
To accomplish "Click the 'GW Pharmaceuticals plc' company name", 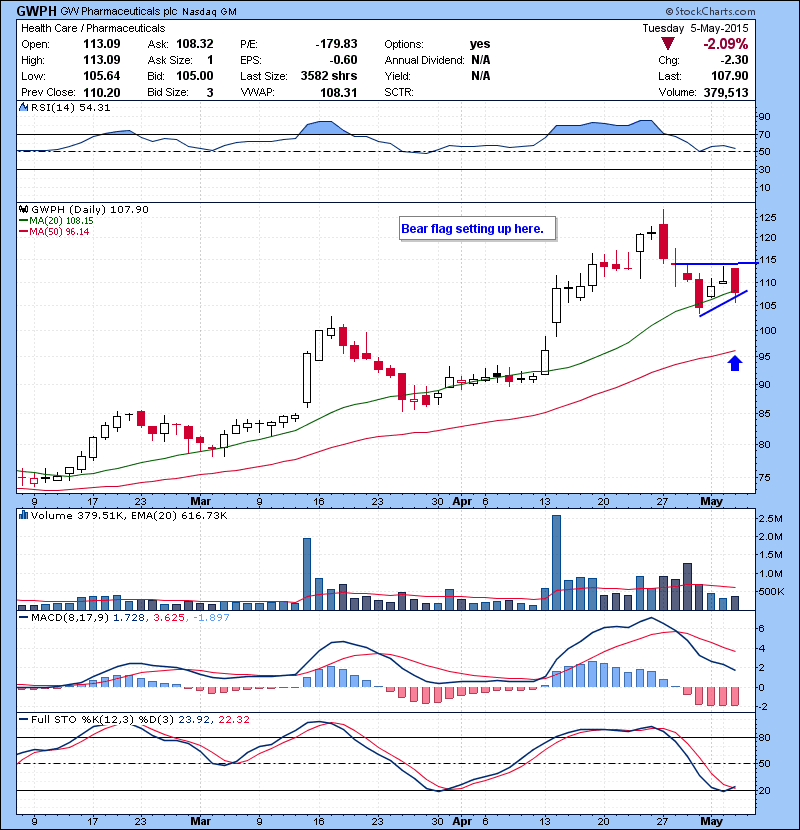I will (119, 11).
